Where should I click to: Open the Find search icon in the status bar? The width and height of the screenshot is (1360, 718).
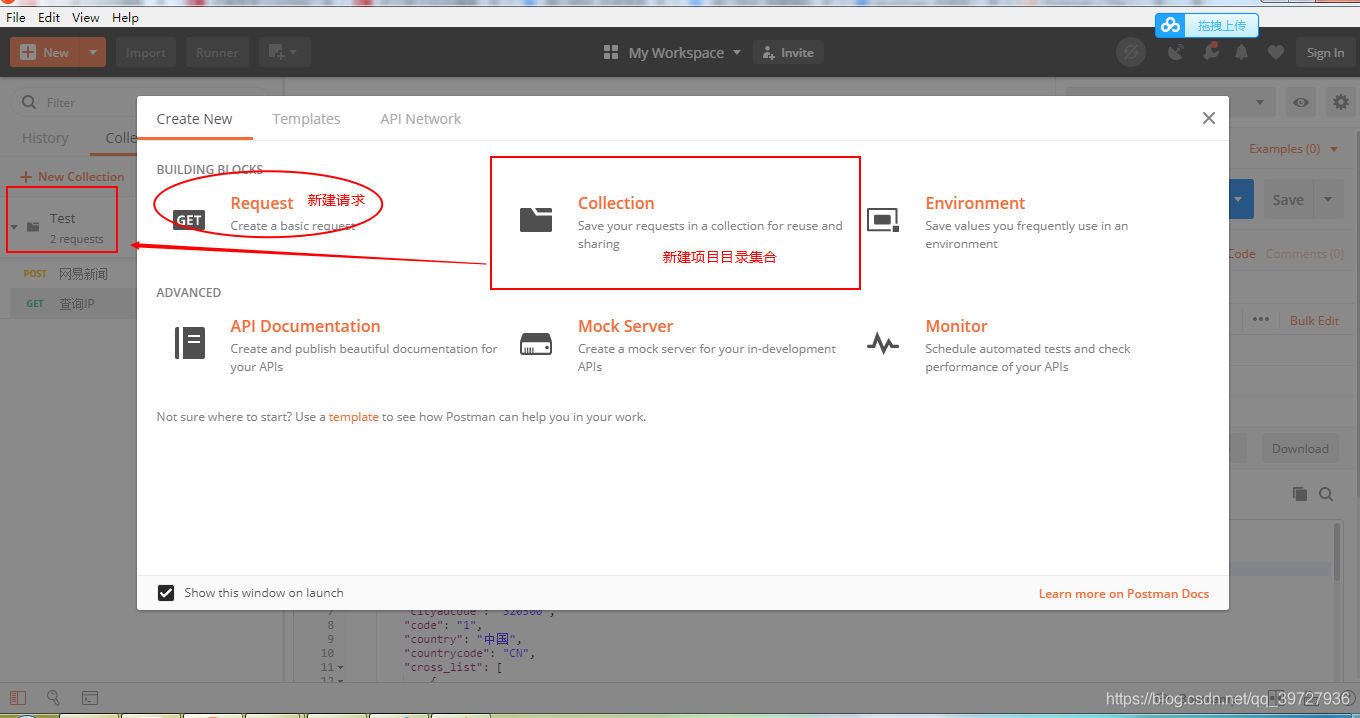point(54,698)
